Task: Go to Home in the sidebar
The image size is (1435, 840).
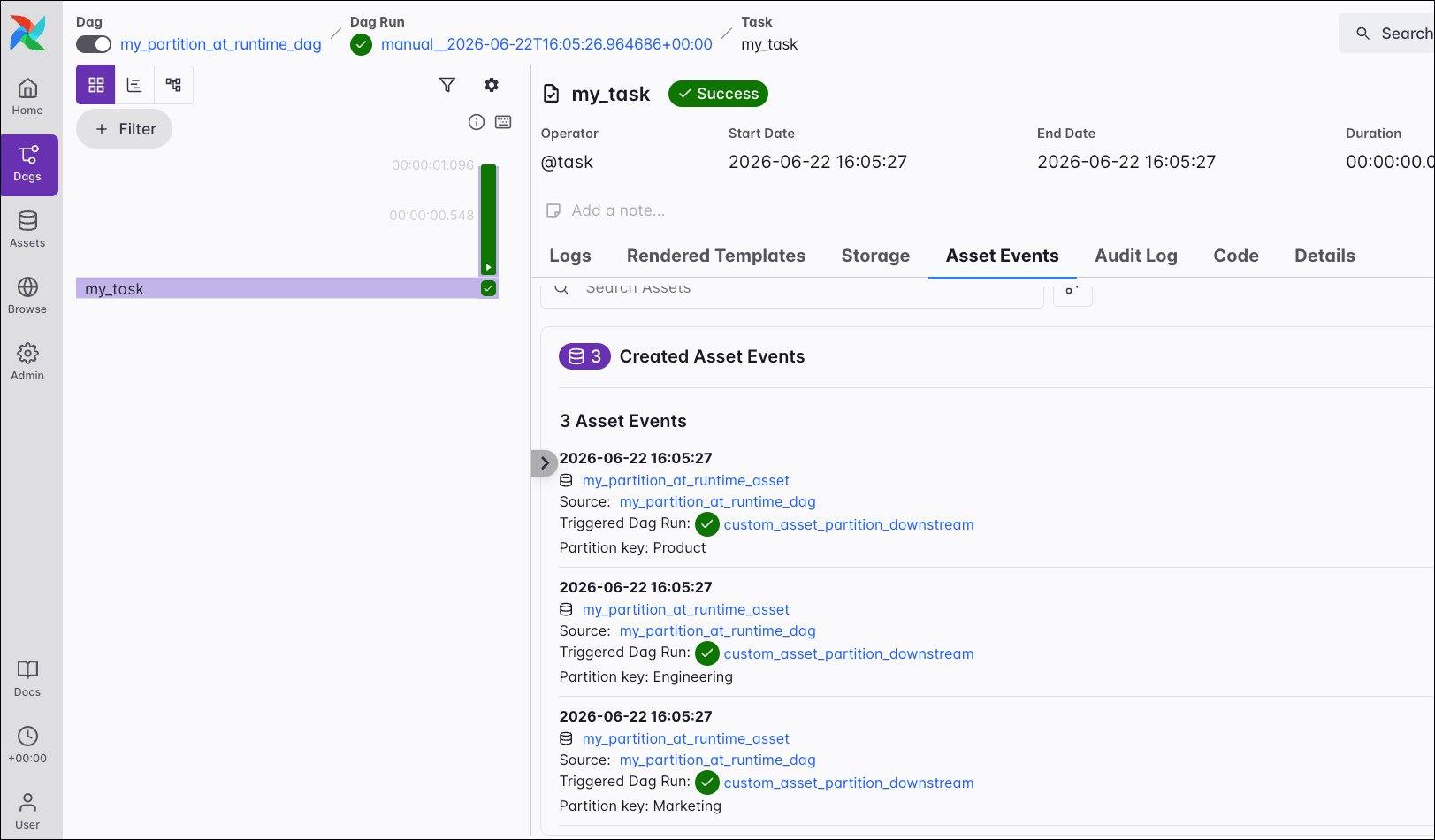Action: click(x=27, y=97)
